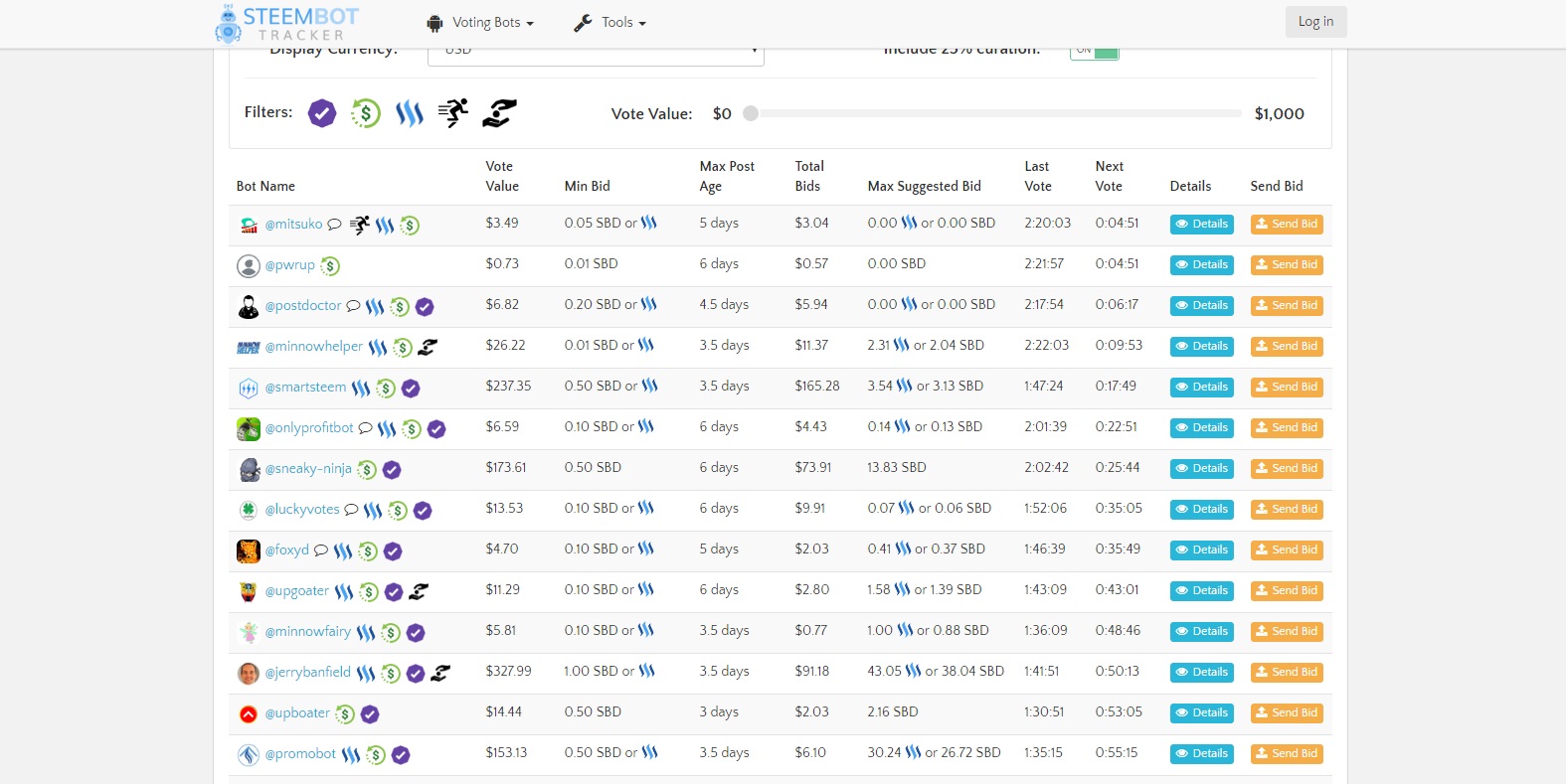Image resolution: width=1566 pixels, height=784 pixels.
Task: Click Steem logo icon in @smartsteem row
Action: point(361,389)
